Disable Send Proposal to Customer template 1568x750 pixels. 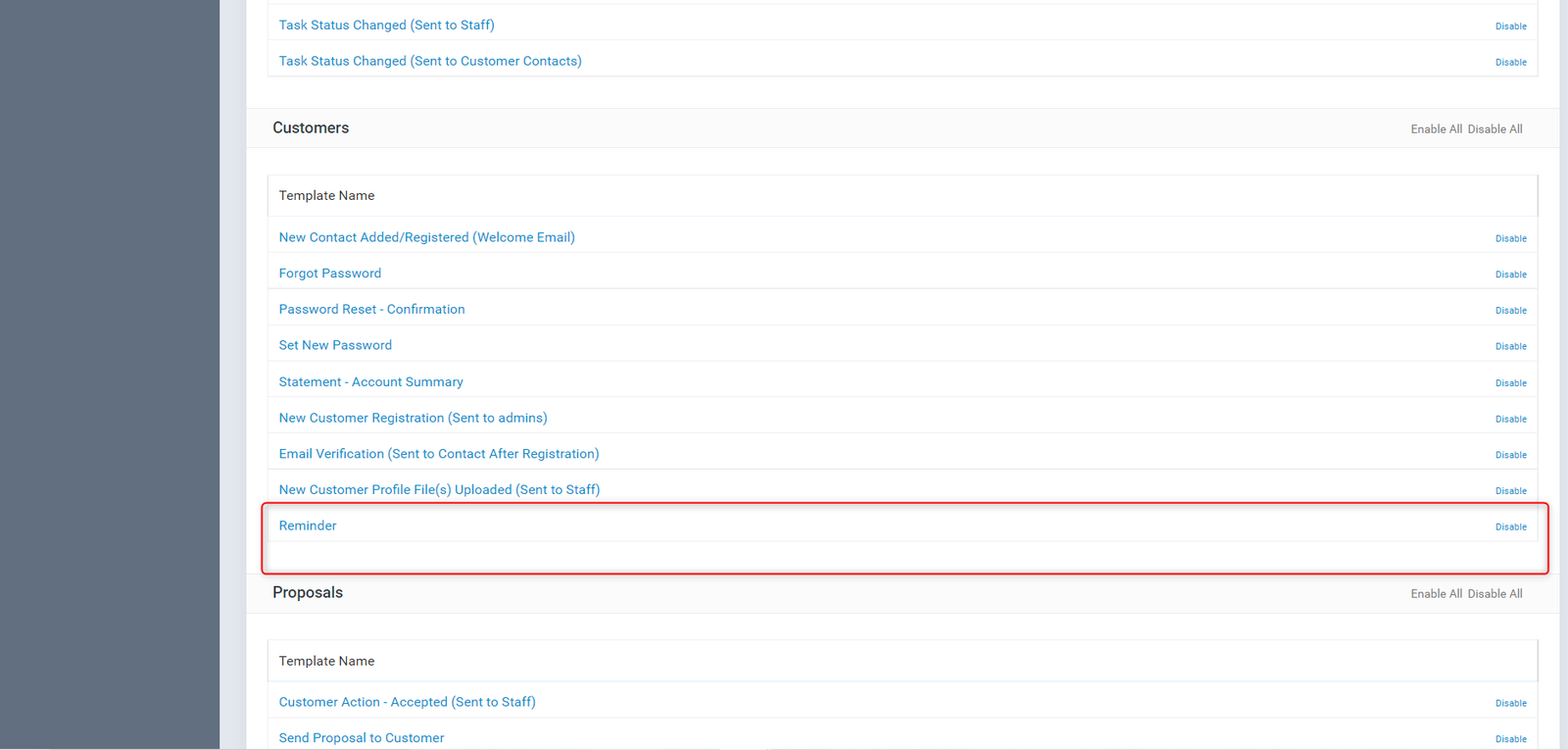(1510, 740)
